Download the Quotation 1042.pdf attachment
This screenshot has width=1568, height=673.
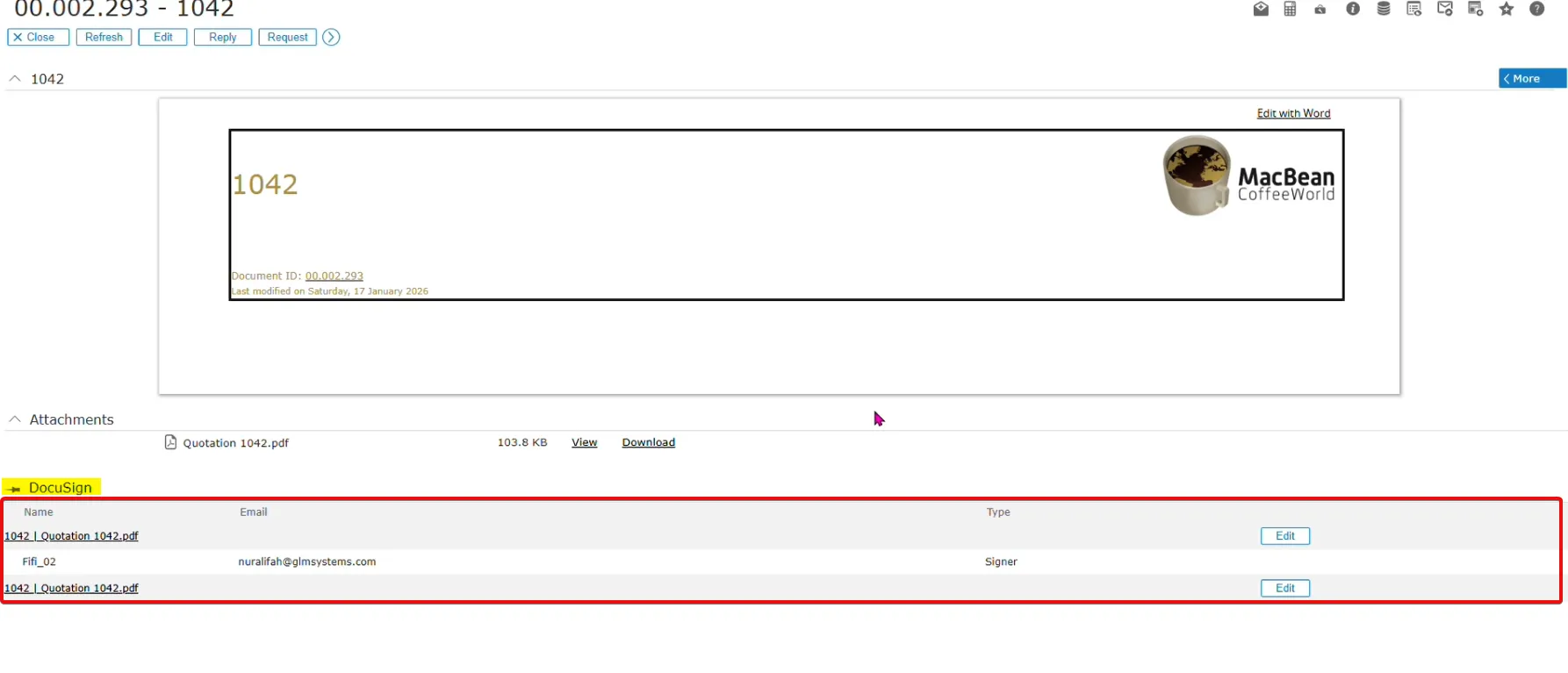(648, 442)
